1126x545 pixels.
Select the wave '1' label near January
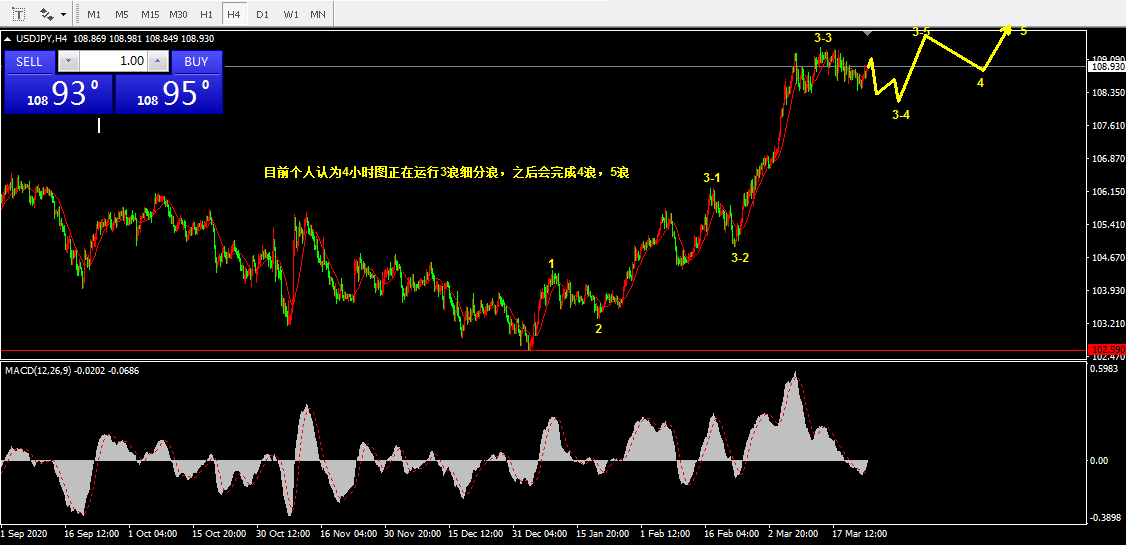click(x=552, y=264)
